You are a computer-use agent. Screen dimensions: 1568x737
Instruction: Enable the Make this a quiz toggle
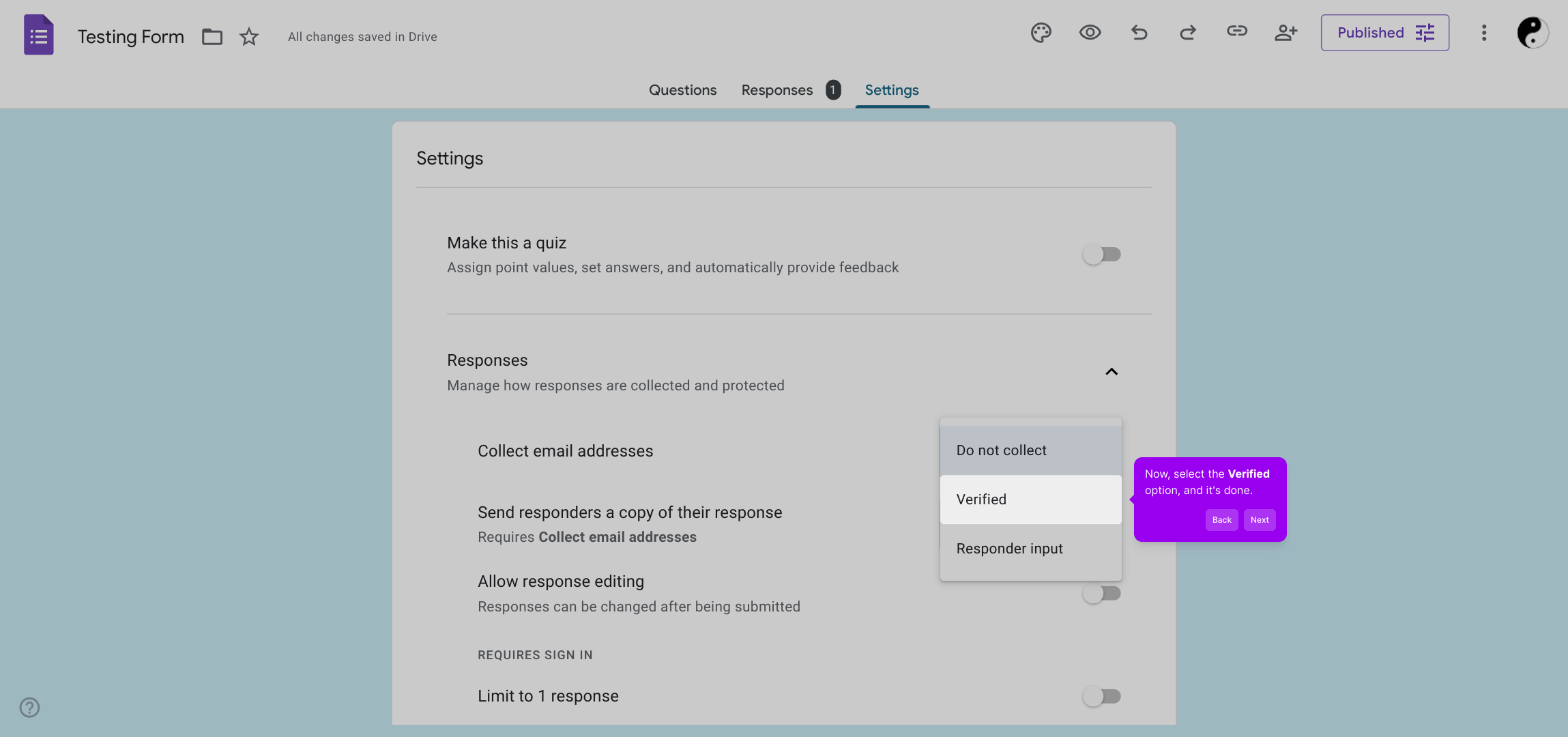pos(1101,255)
